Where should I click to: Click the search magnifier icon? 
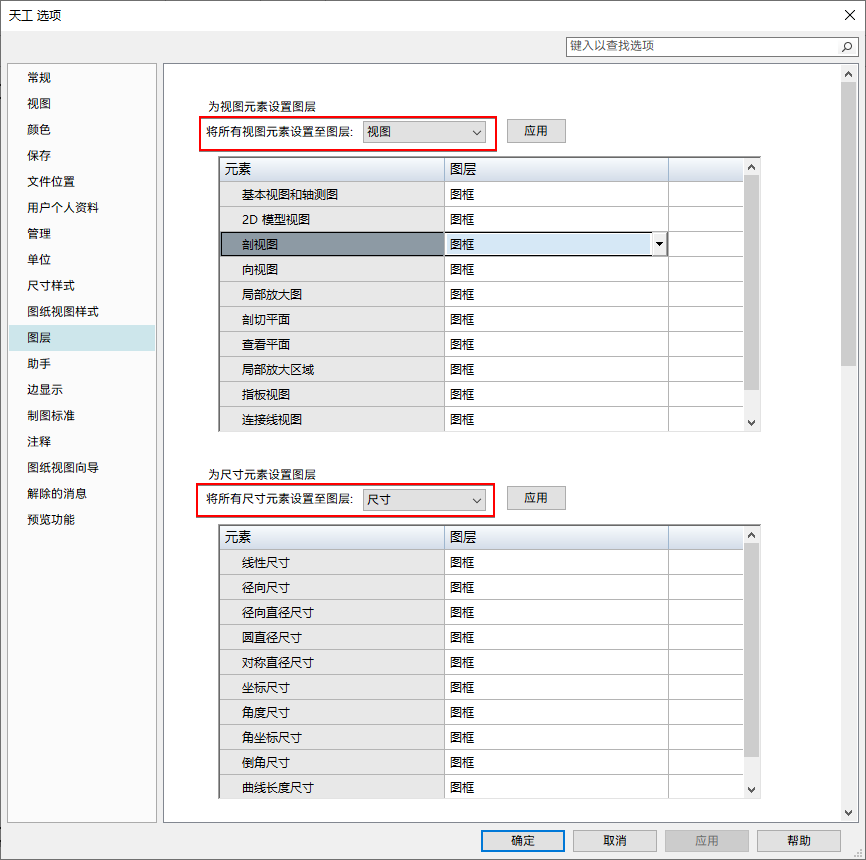[x=846, y=47]
